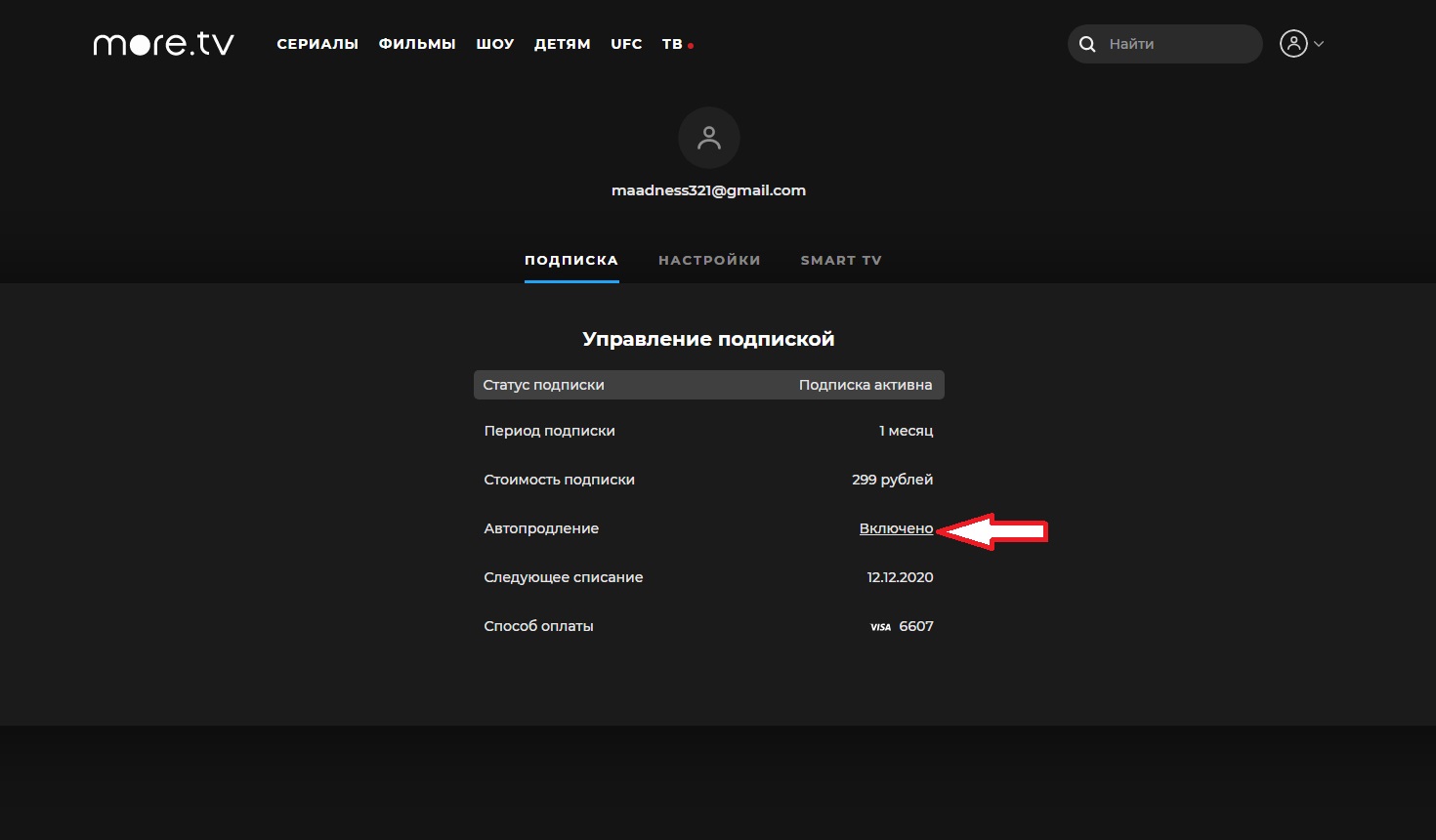Click inside the Найти search input
This screenshot has height=840, width=1436.
tap(1162, 44)
